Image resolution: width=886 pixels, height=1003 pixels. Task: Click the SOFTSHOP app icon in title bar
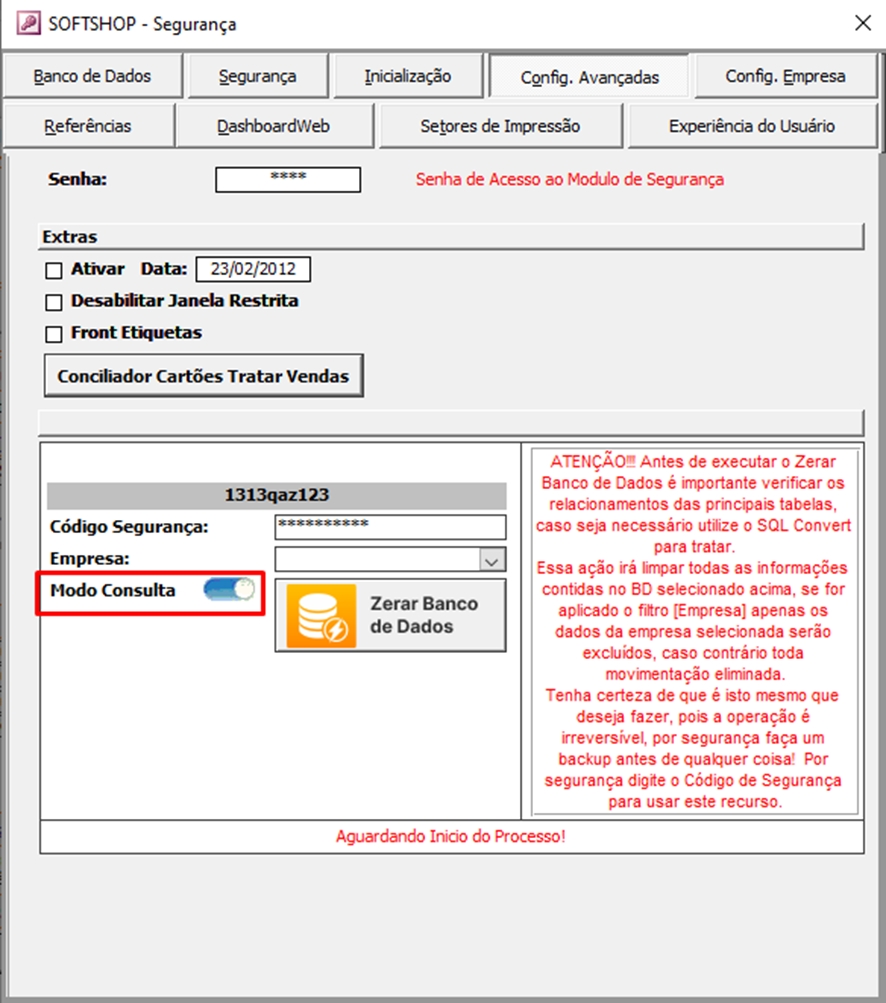29,24
